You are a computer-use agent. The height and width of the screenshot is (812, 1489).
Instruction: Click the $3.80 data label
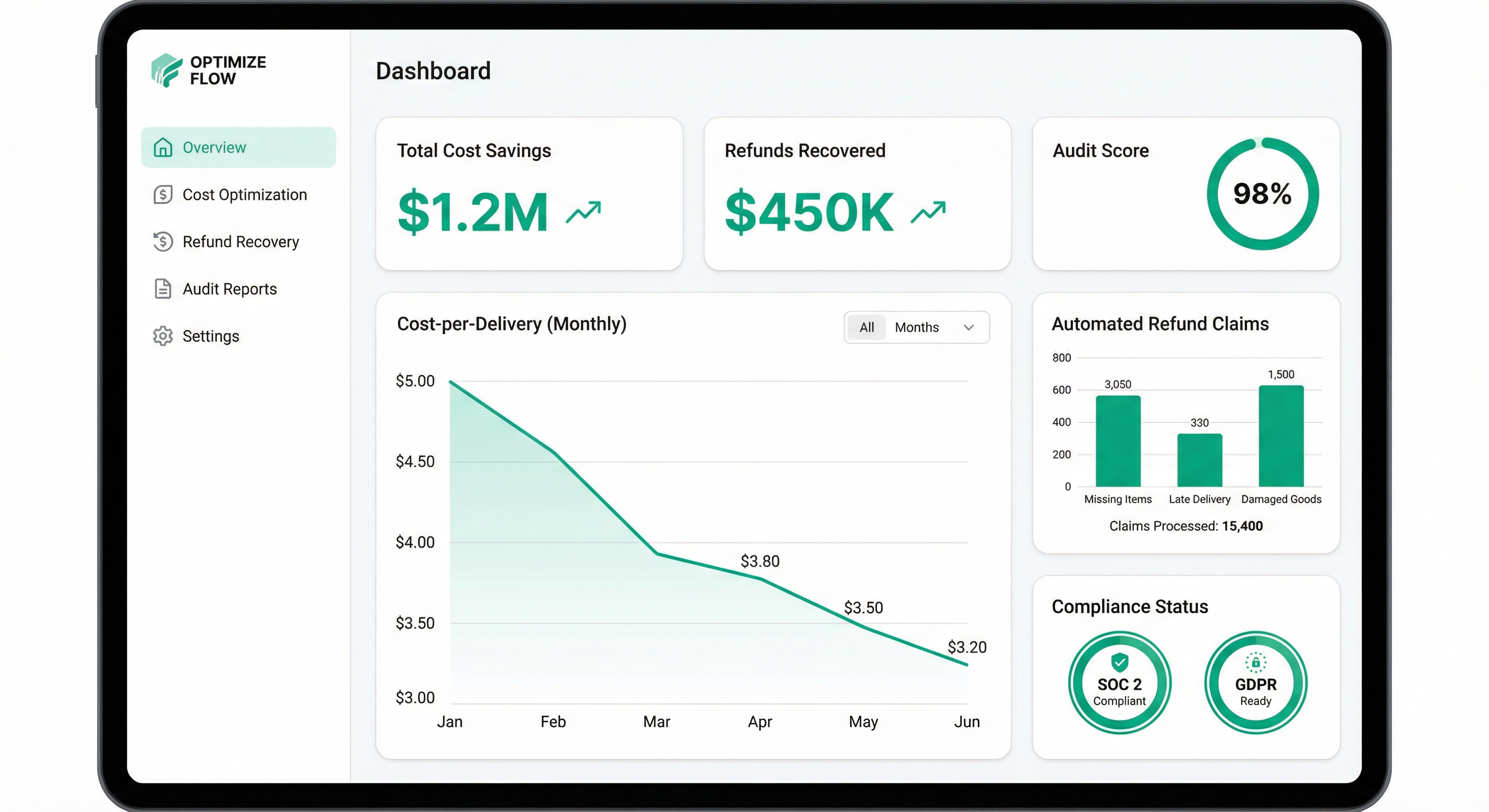click(x=760, y=561)
